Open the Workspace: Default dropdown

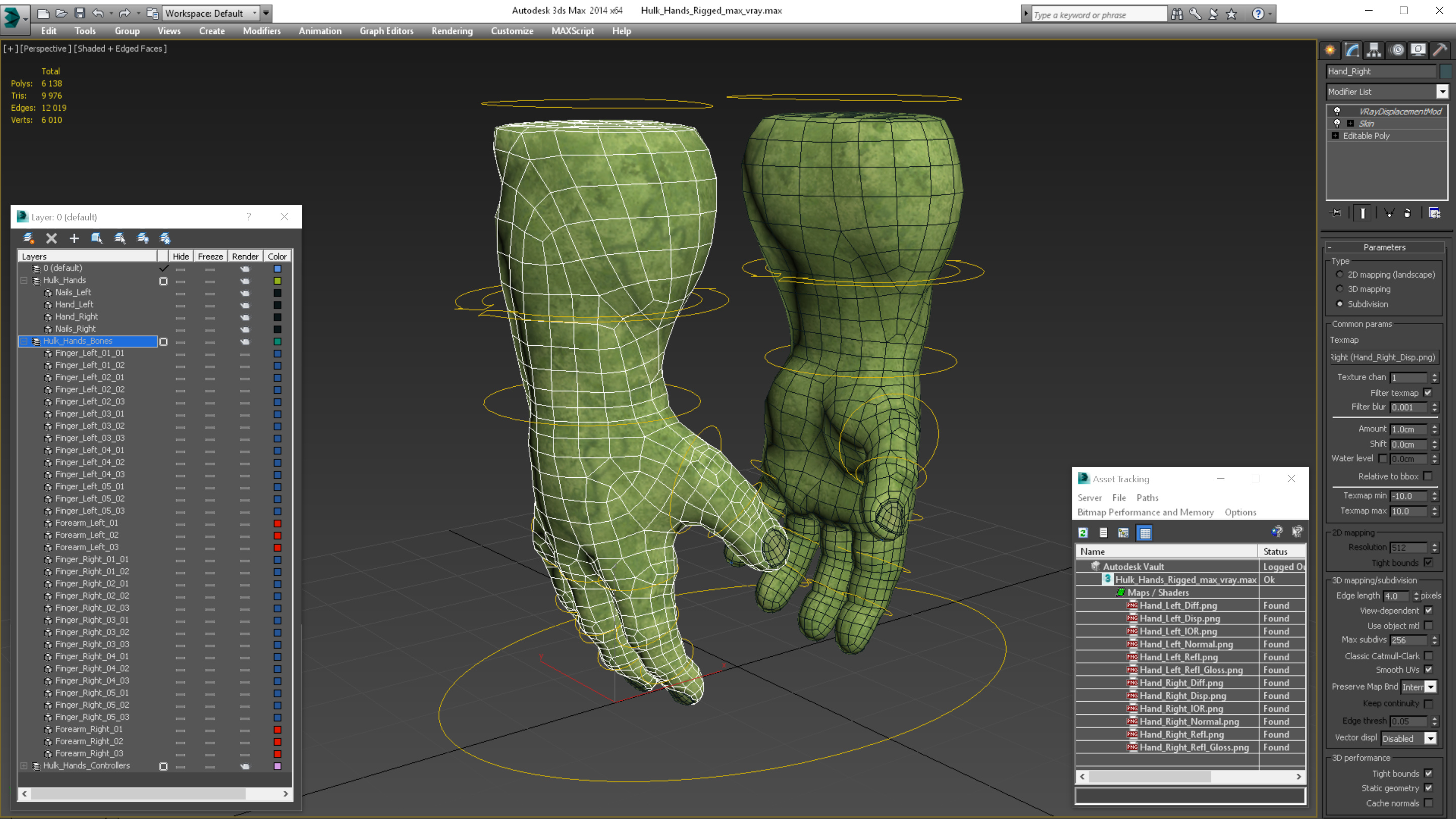[254, 13]
